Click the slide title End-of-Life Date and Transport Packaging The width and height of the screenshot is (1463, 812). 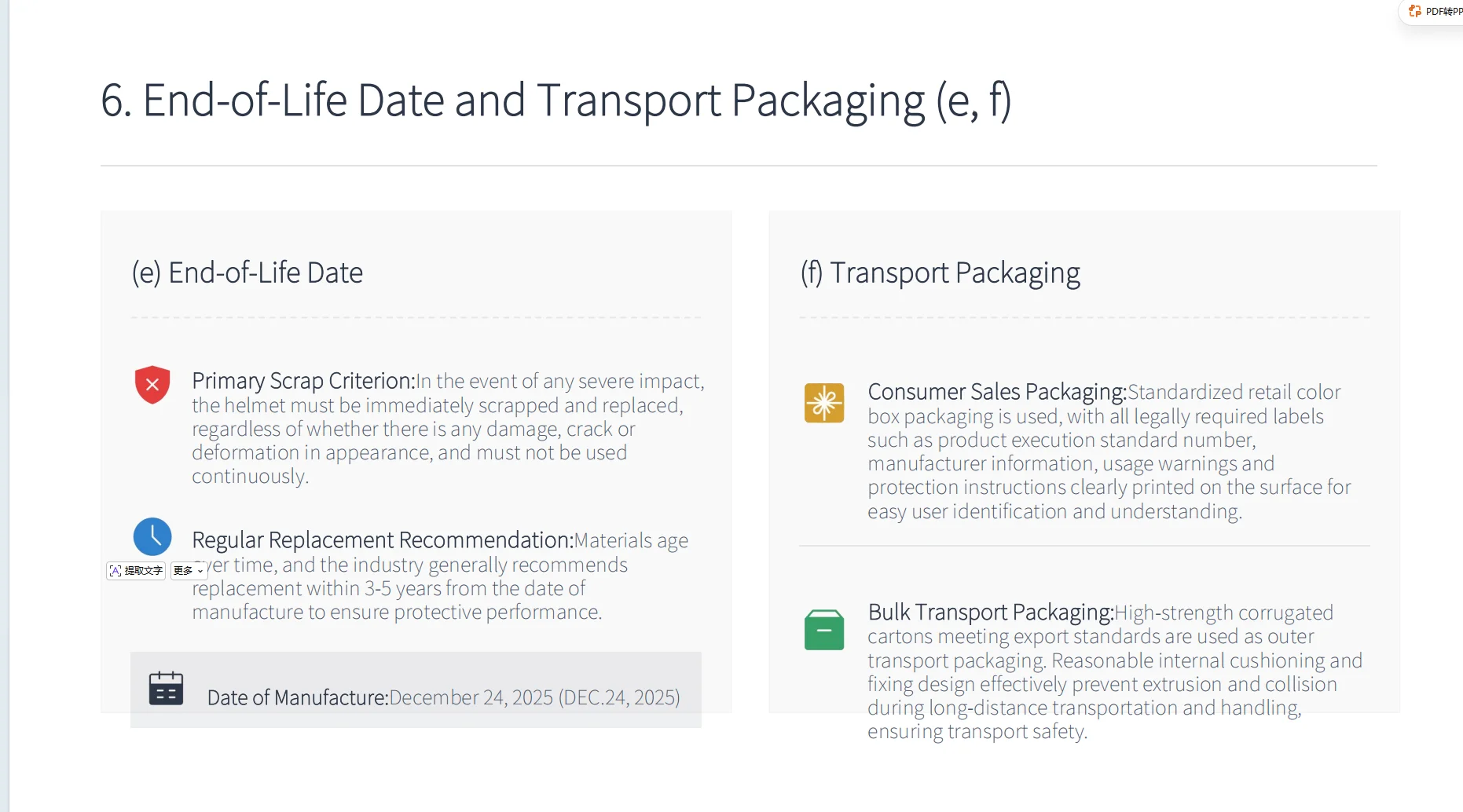(x=556, y=101)
